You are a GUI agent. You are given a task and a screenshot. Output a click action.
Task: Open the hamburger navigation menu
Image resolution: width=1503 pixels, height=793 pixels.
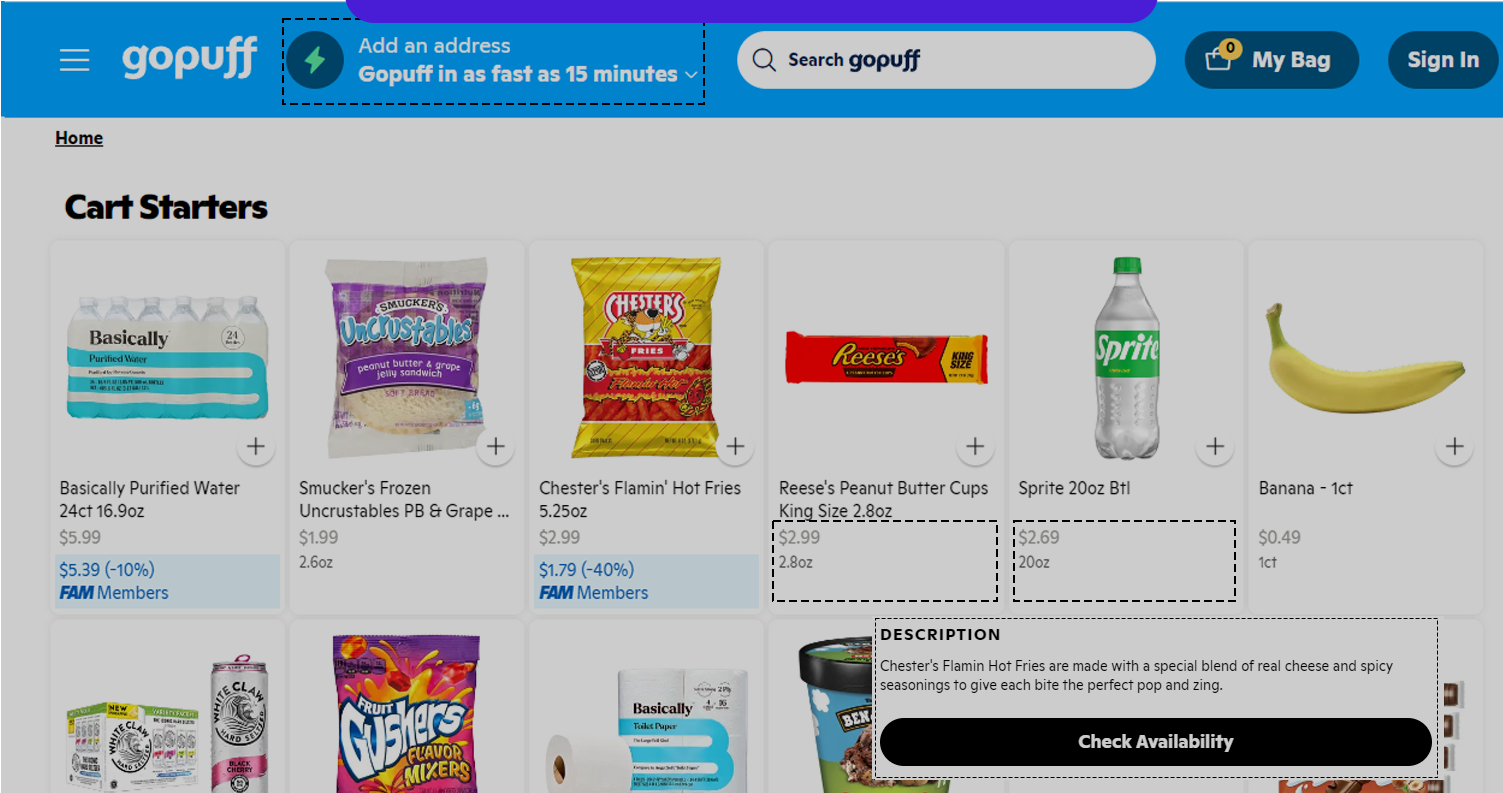coord(73,60)
